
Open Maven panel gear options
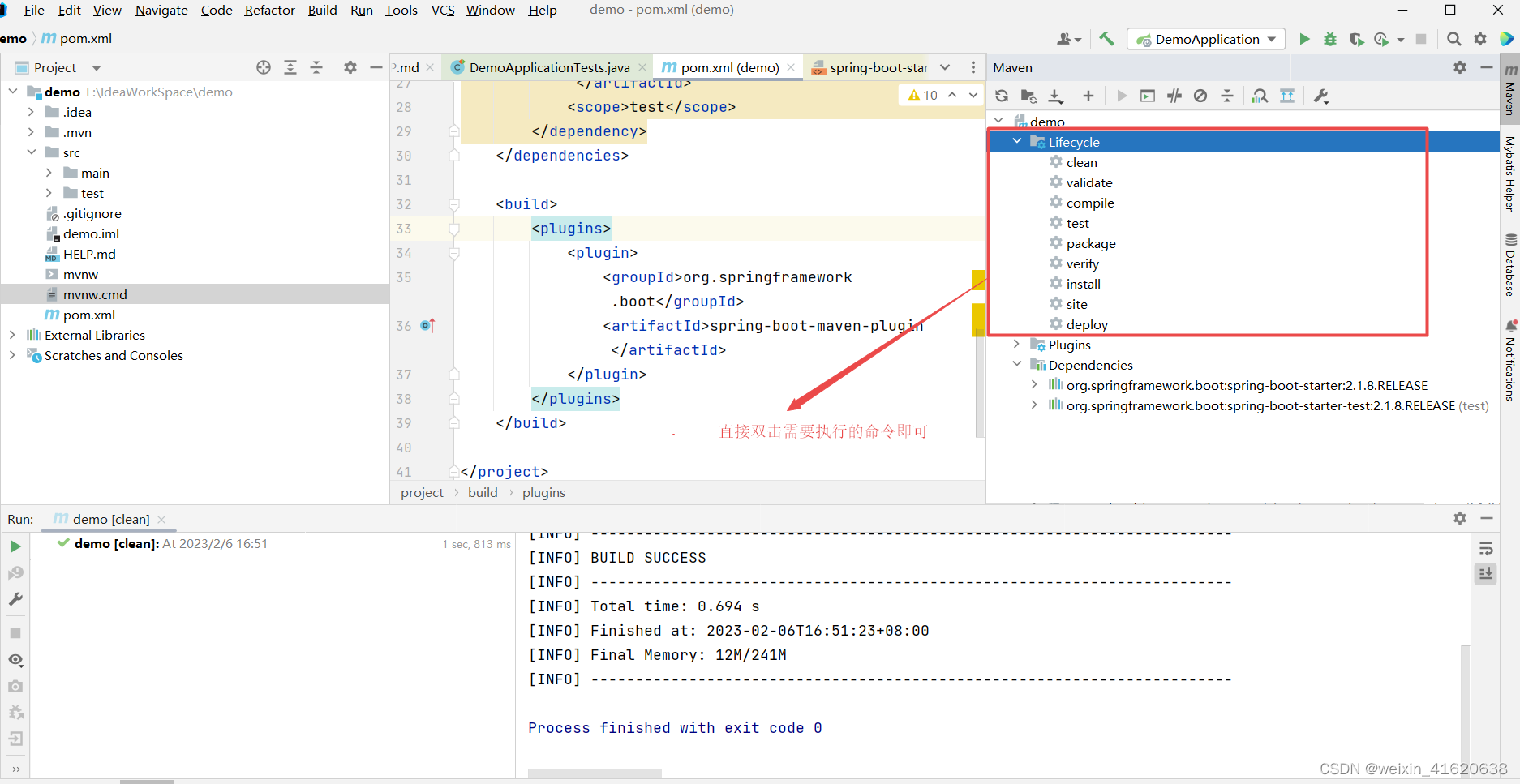click(1460, 67)
